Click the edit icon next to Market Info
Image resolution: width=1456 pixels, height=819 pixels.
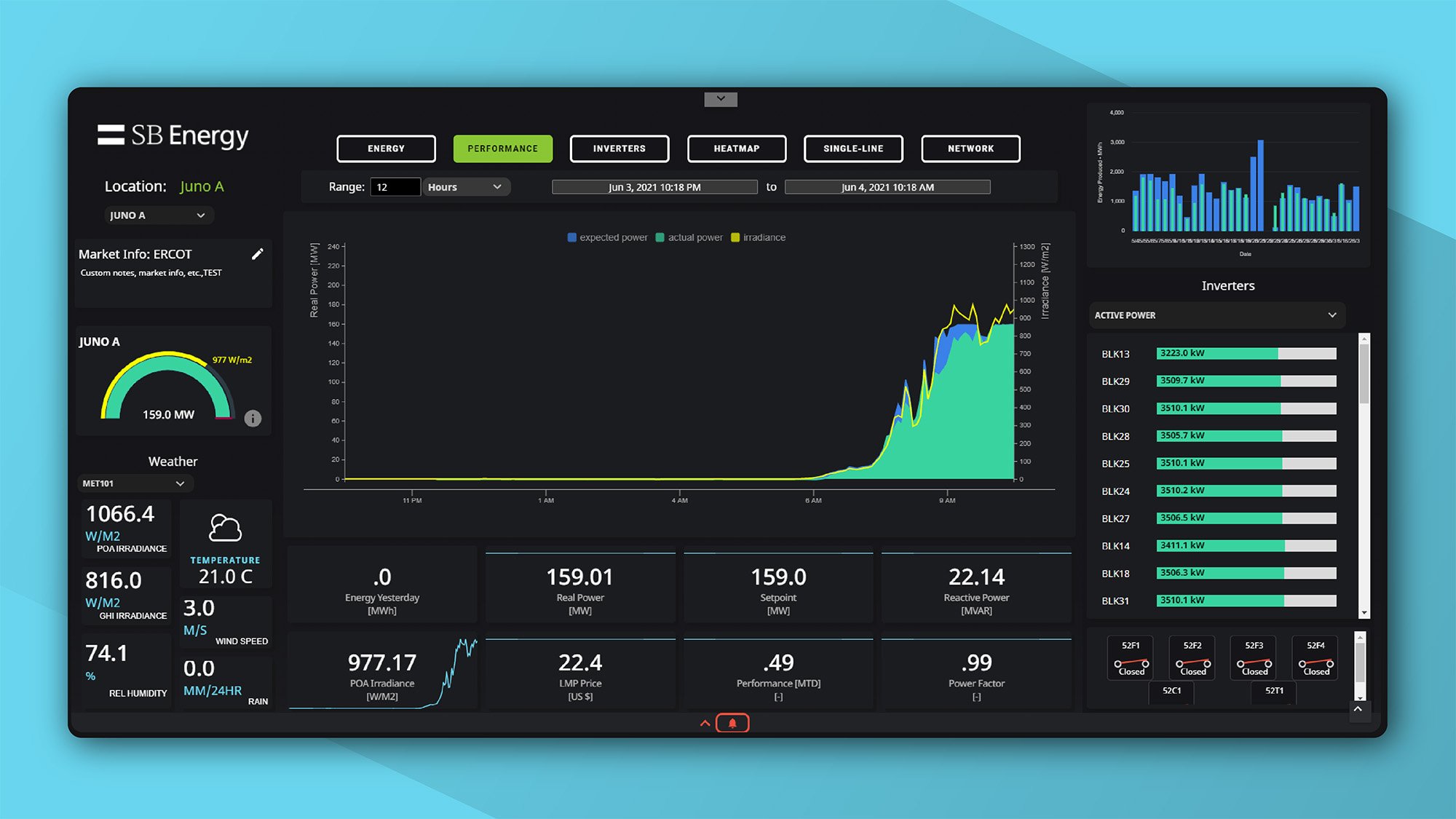259,254
